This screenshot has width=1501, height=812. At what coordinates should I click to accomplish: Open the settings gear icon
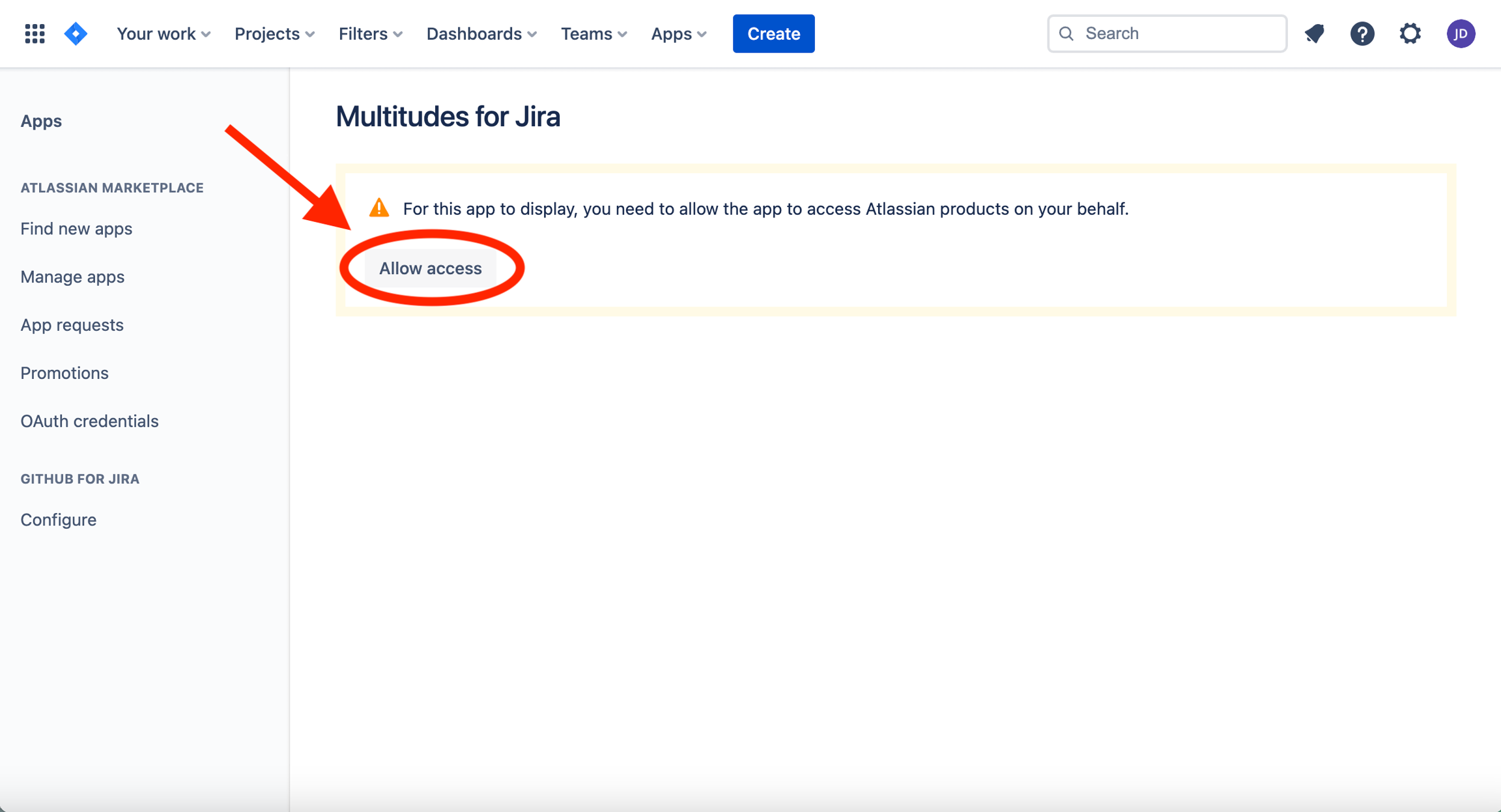[1410, 33]
